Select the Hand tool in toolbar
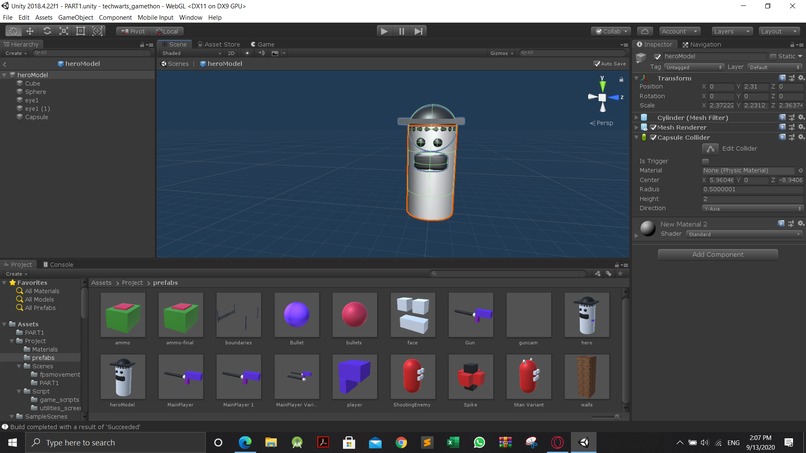Image resolution: width=806 pixels, height=453 pixels. click(13, 31)
